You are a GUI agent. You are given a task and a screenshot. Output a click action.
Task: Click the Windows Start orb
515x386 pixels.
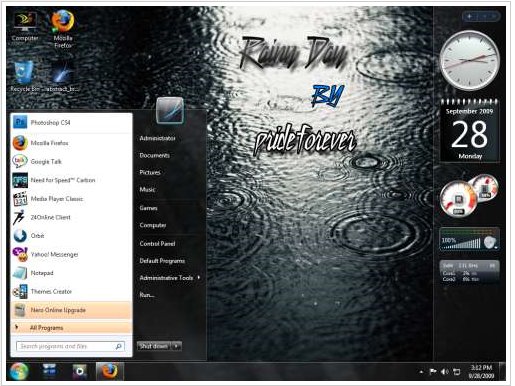[x=19, y=371]
